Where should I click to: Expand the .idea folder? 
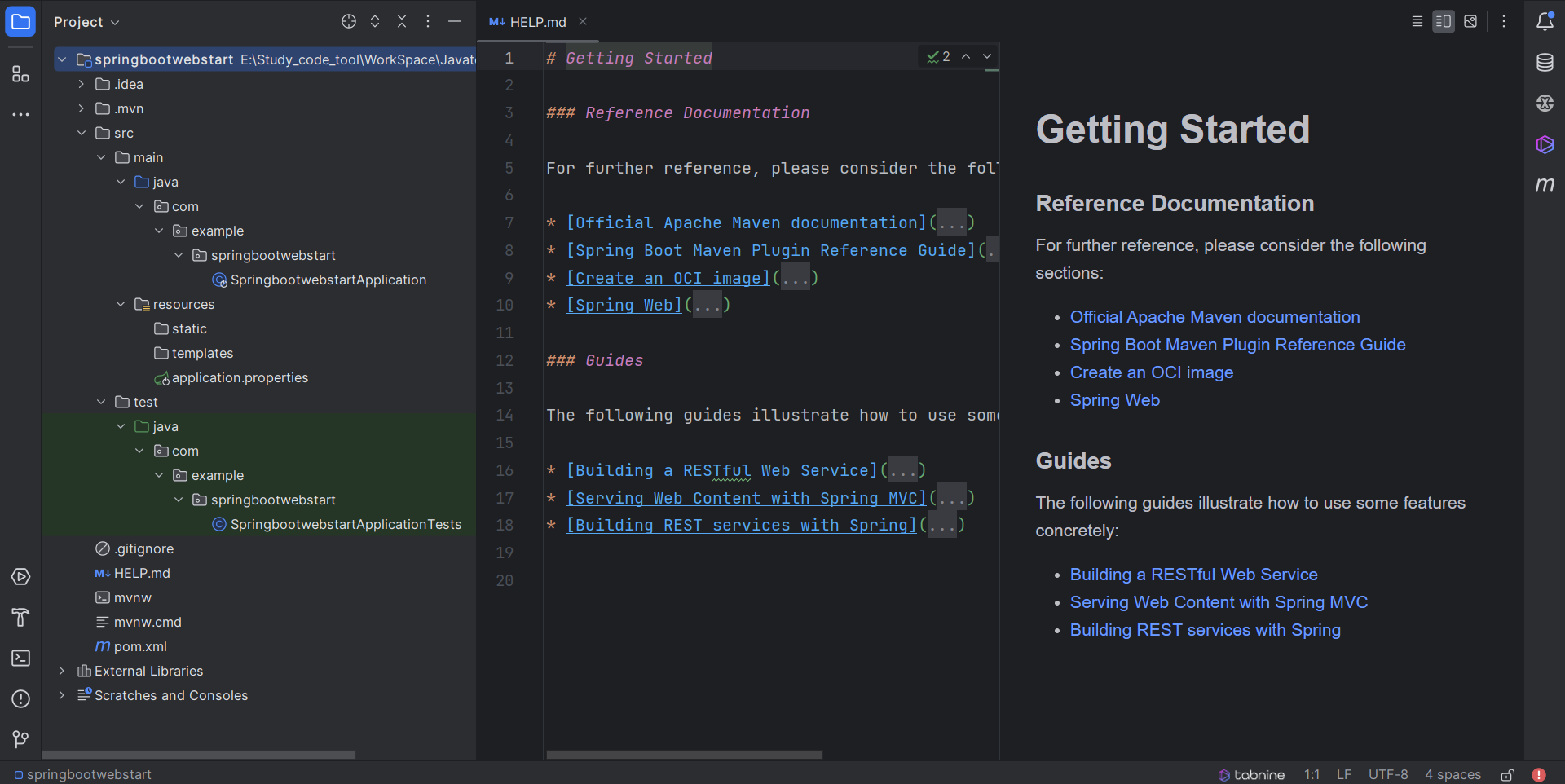[82, 84]
